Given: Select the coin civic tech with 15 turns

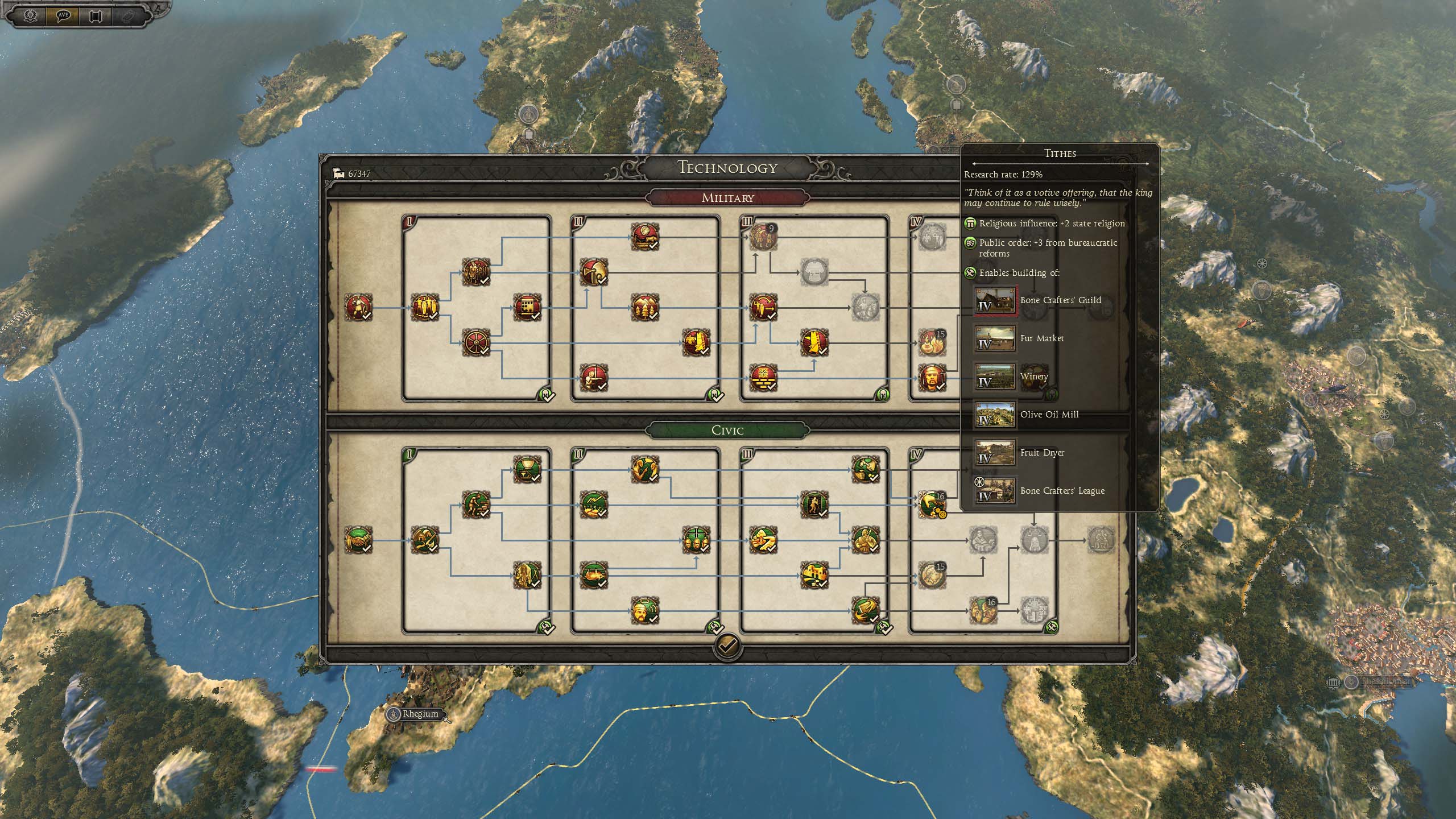Looking at the screenshot, I should click(x=932, y=576).
